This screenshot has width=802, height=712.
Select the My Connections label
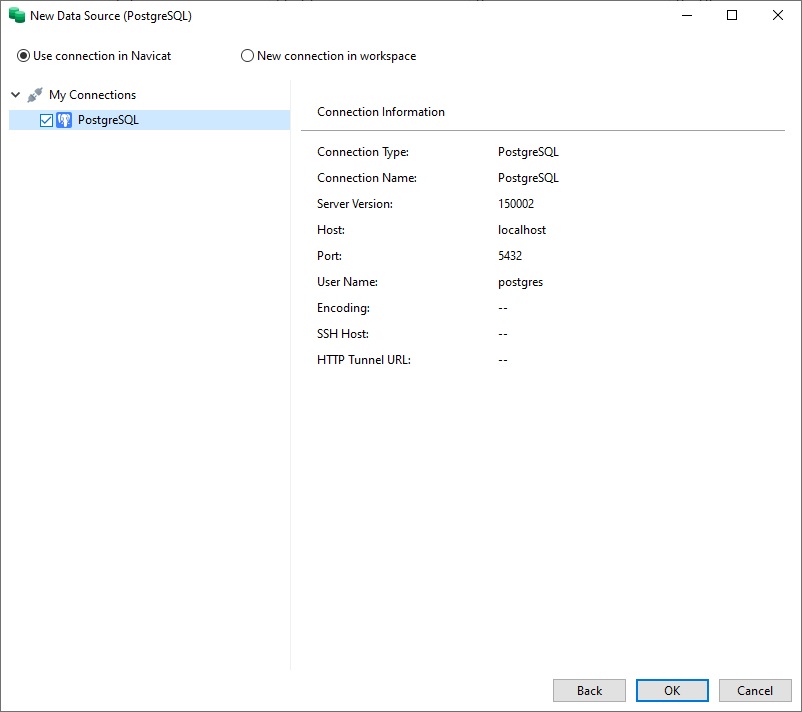click(x=93, y=95)
